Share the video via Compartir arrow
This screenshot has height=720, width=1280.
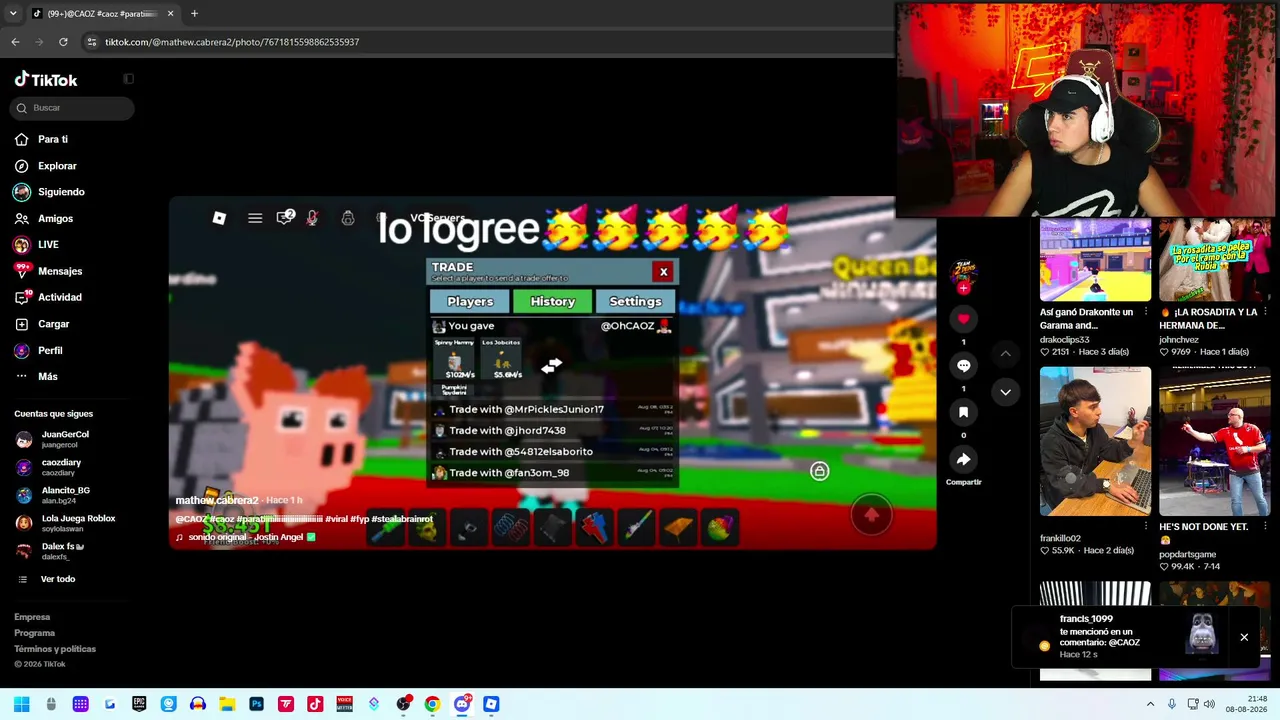pyautogui.click(x=963, y=459)
